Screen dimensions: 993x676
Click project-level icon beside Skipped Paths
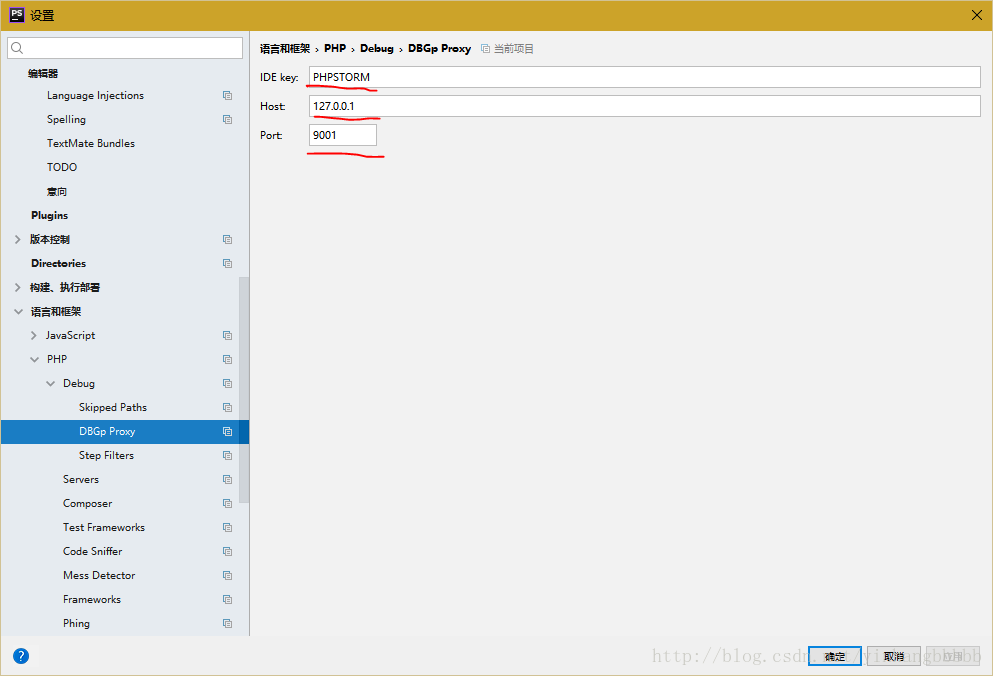(227, 408)
